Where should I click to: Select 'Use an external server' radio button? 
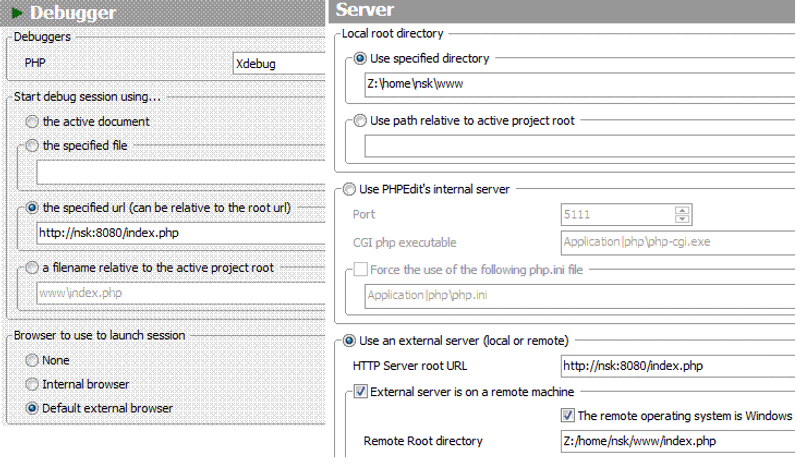point(349,340)
